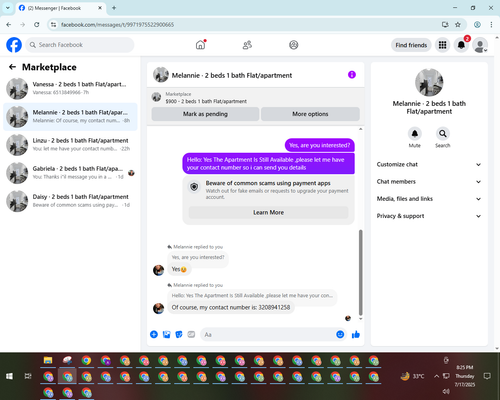Open the Groups icon in top navigation
This screenshot has width=500, height=400.
tap(294, 45)
